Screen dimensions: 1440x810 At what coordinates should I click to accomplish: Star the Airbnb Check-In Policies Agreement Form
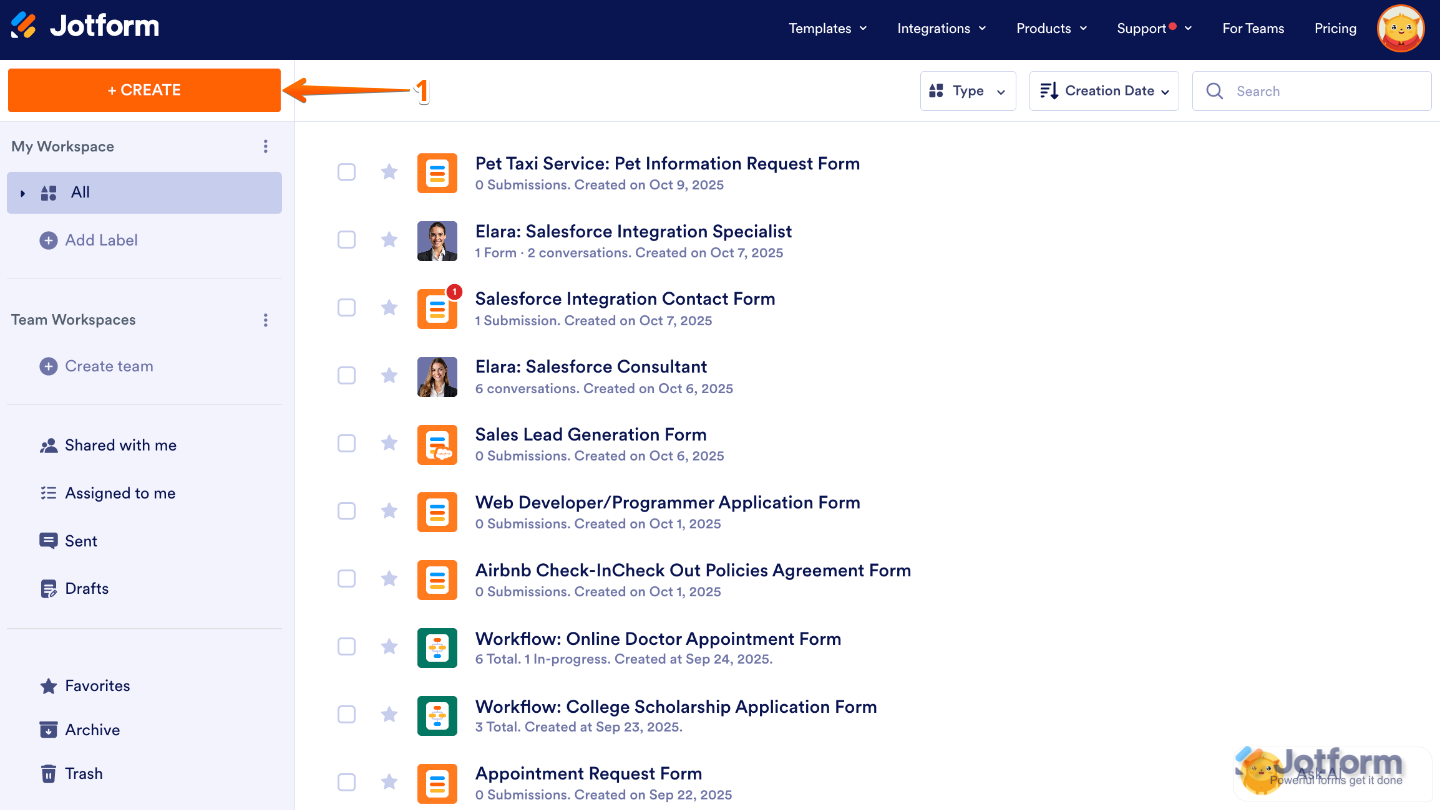pos(389,579)
